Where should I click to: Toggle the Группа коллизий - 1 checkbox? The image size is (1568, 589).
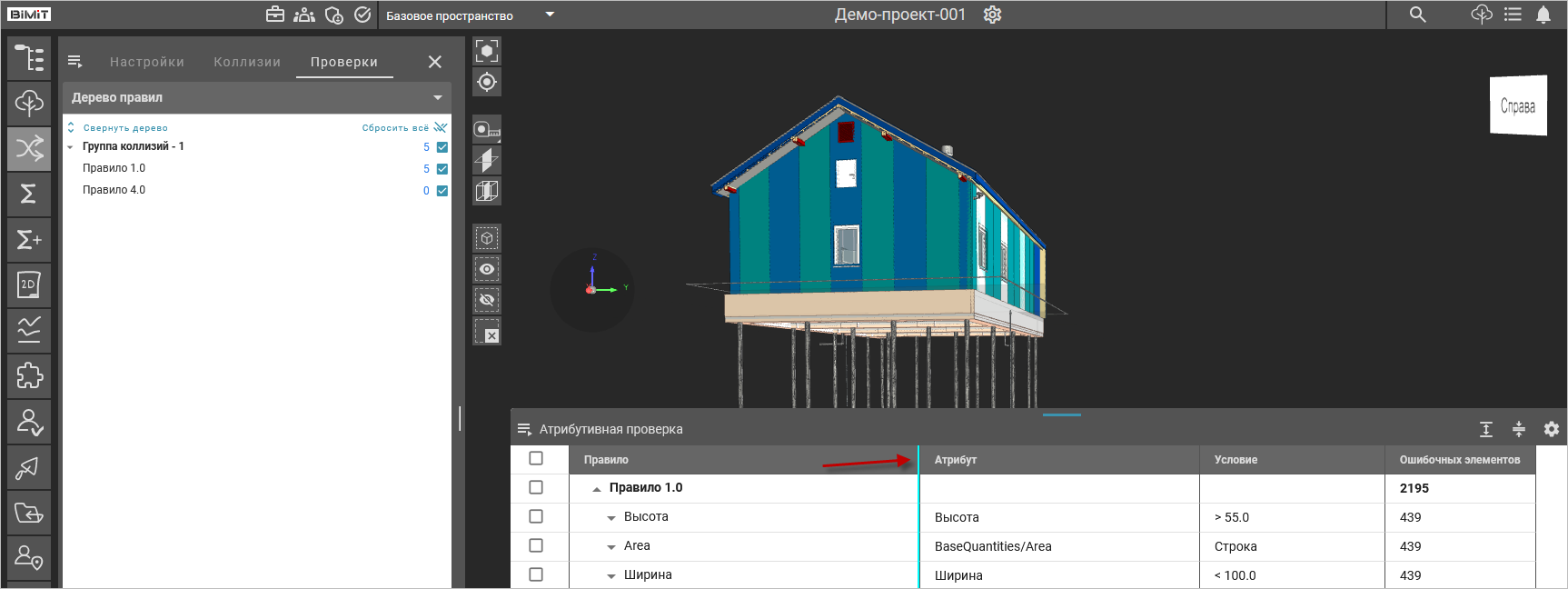[442, 147]
